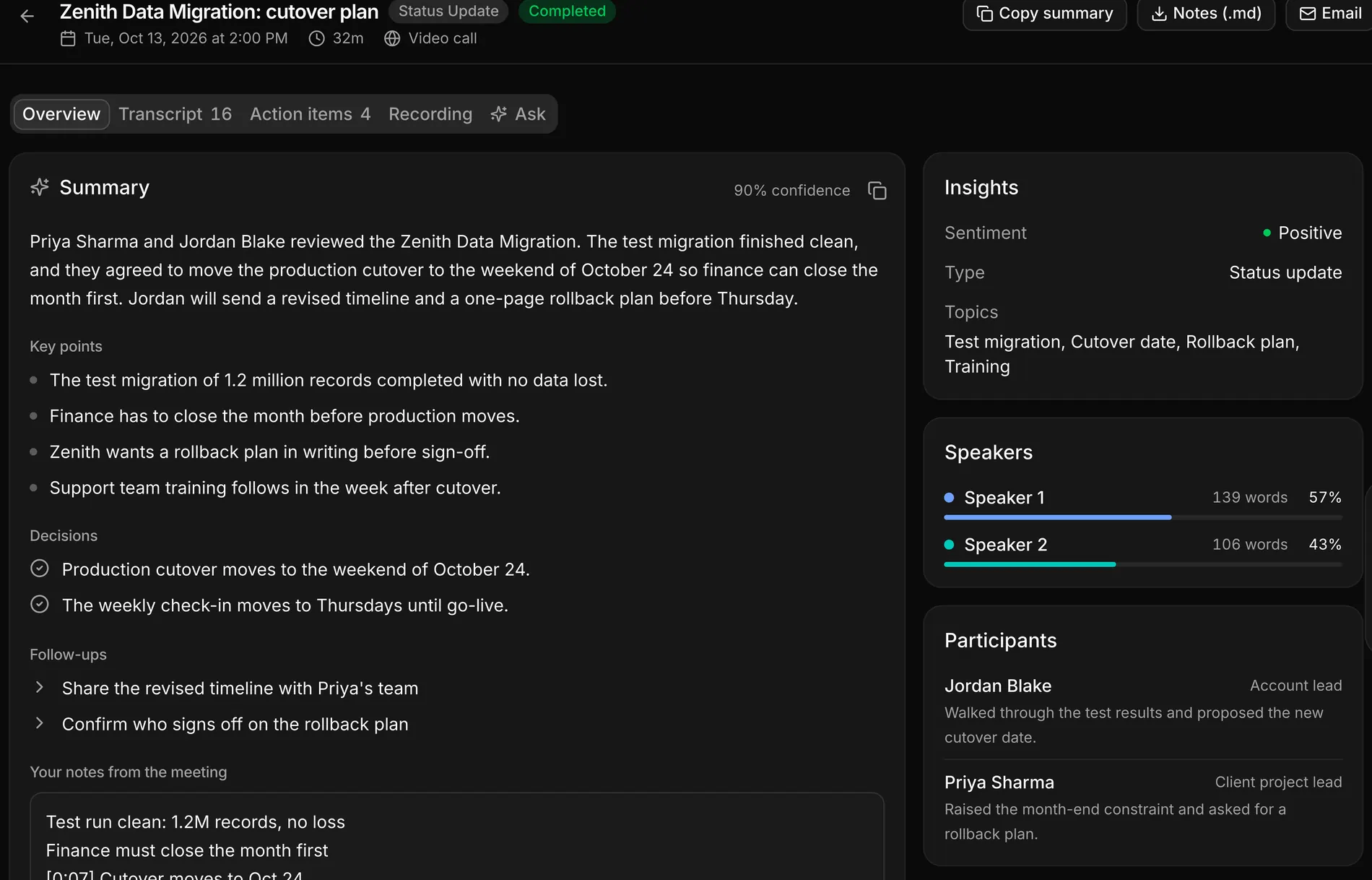1372x880 pixels.
Task: Click the 'Status update' type value in Insights
Action: coord(1285,272)
